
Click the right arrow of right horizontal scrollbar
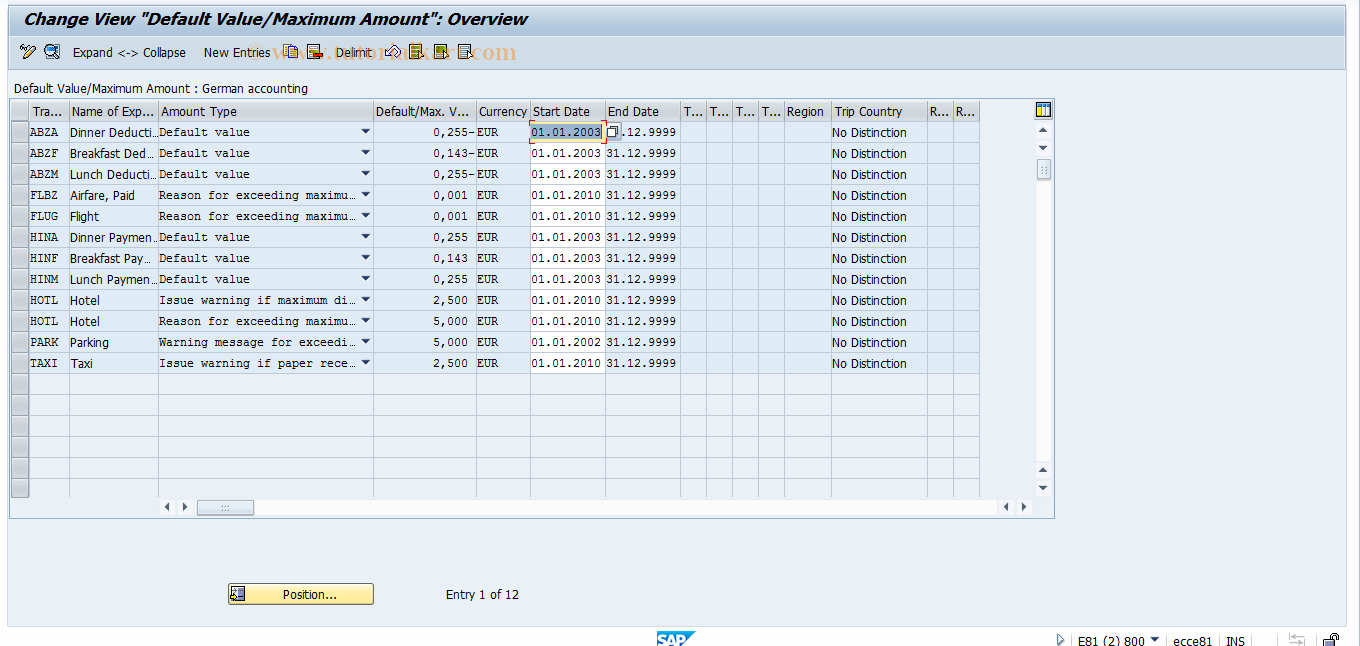coord(1023,508)
